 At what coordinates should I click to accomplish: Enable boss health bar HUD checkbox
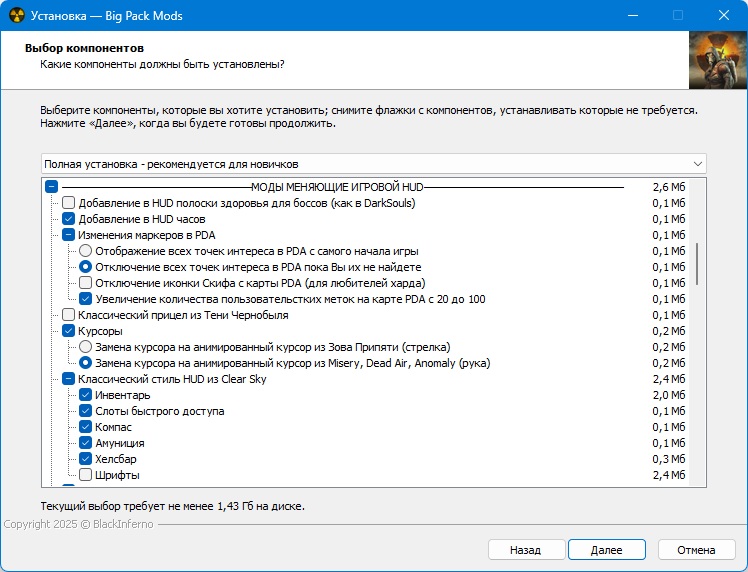click(x=69, y=203)
